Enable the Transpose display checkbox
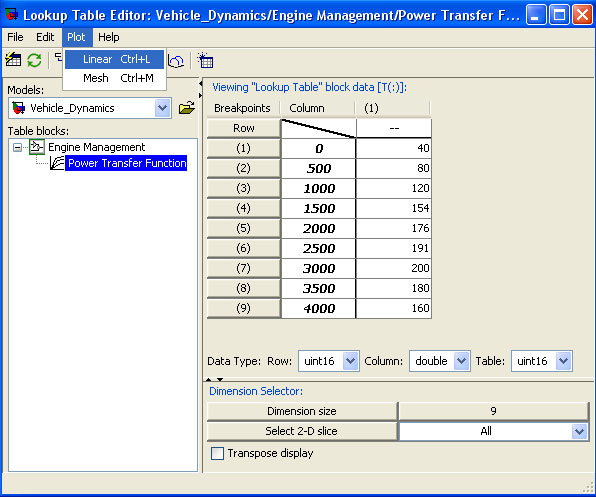 (x=217, y=453)
